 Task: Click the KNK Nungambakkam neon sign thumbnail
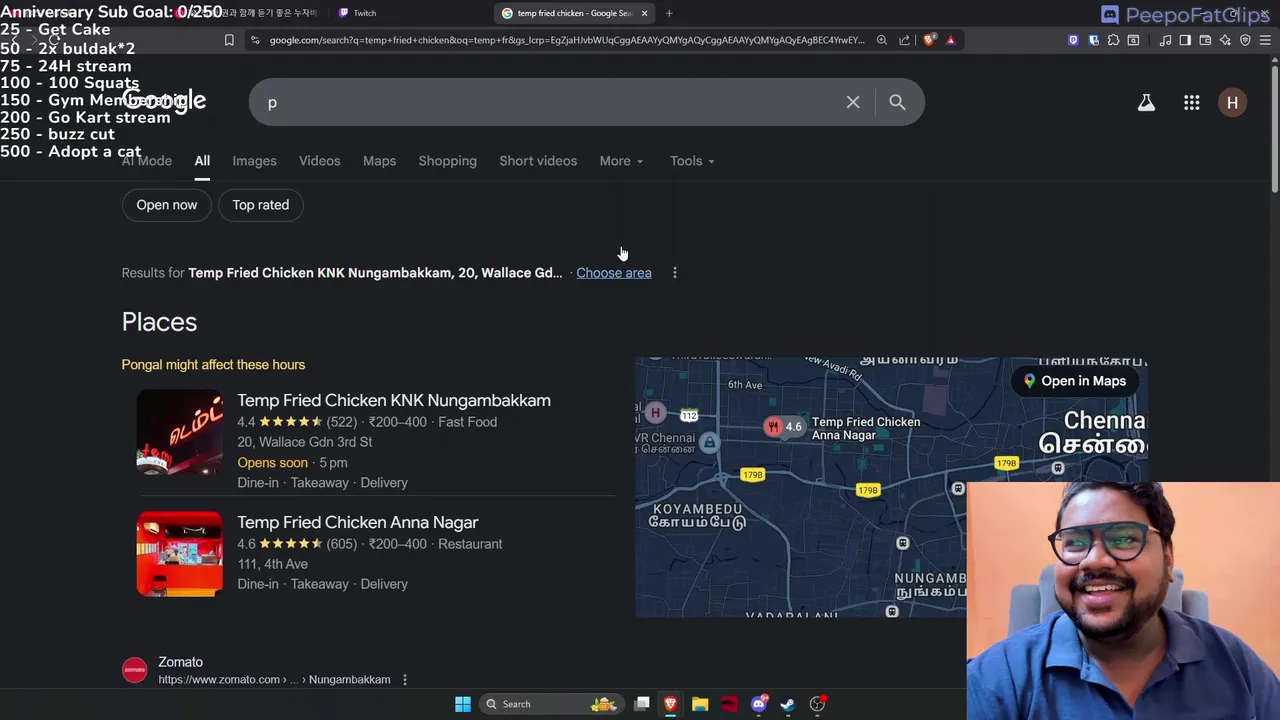pyautogui.click(x=180, y=432)
